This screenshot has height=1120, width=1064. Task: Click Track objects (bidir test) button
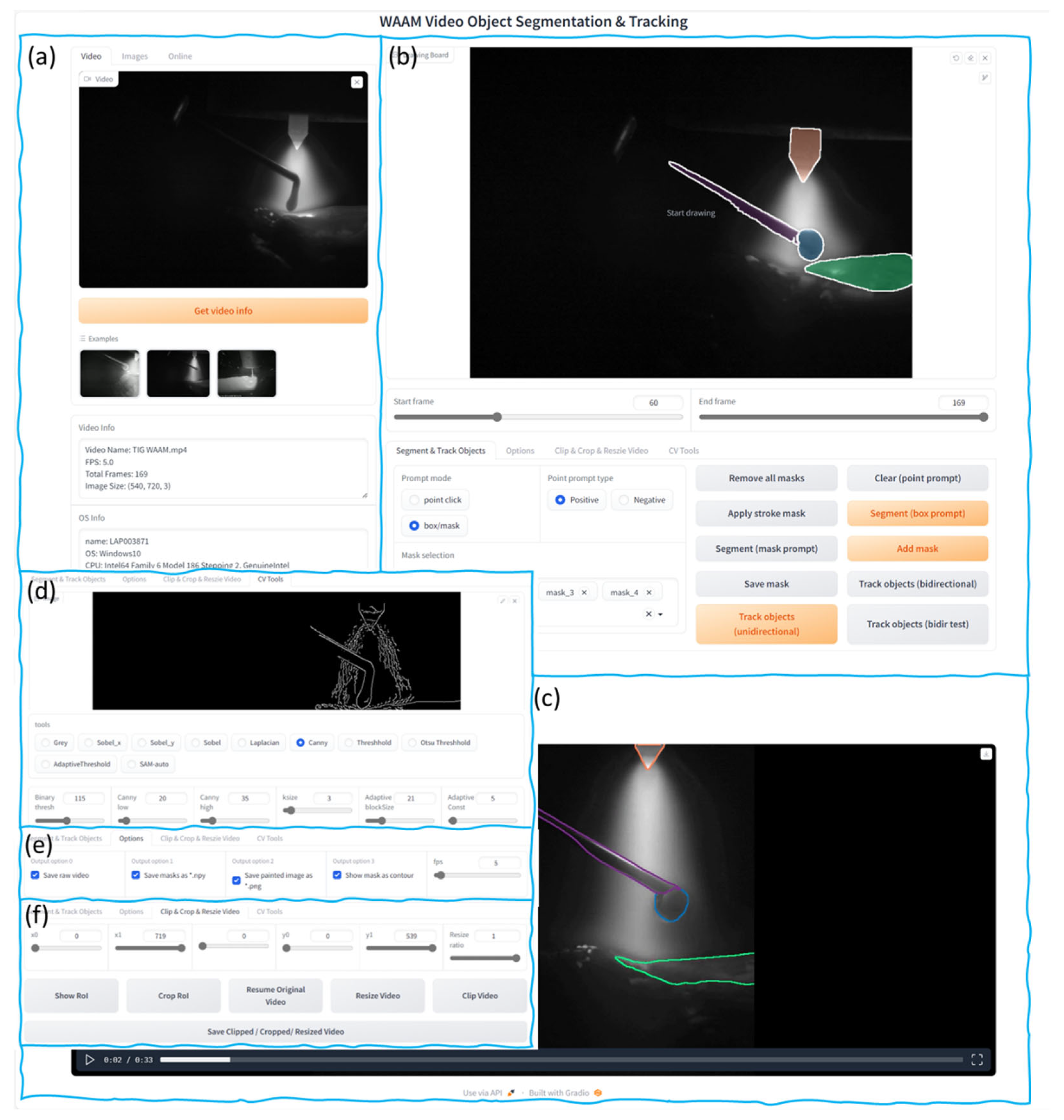click(x=917, y=624)
